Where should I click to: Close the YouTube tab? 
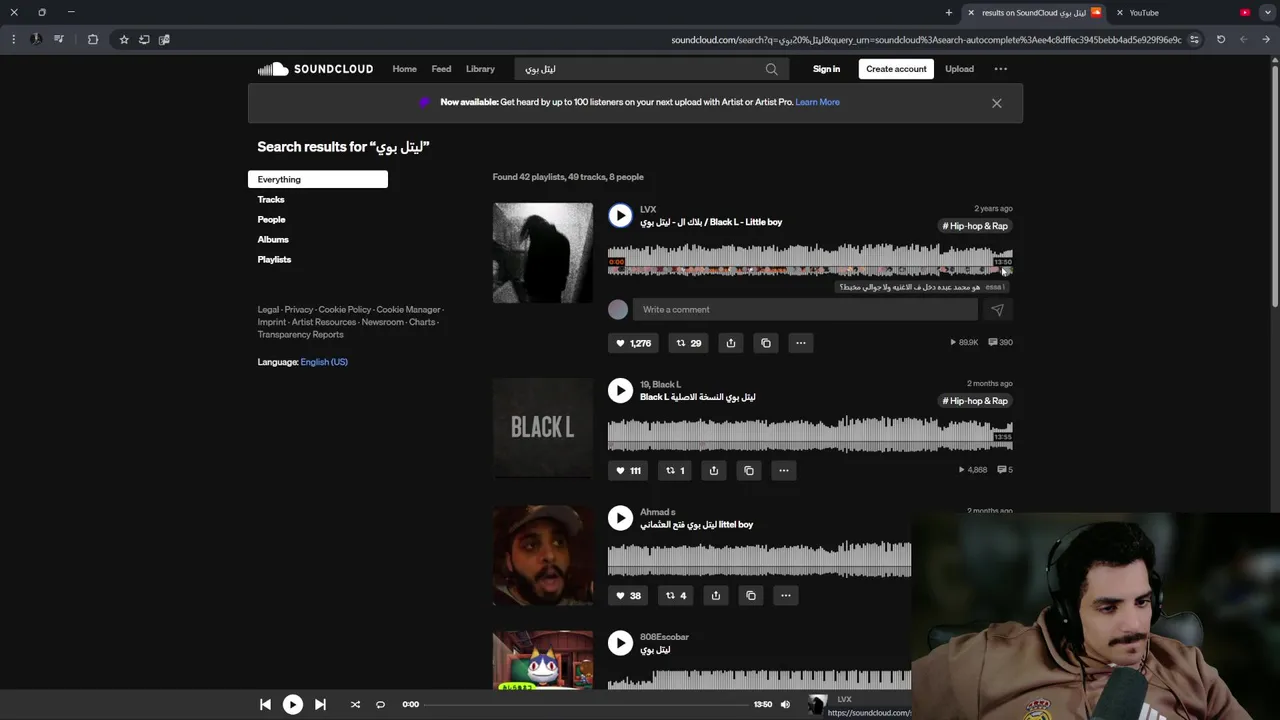[x=1119, y=12]
